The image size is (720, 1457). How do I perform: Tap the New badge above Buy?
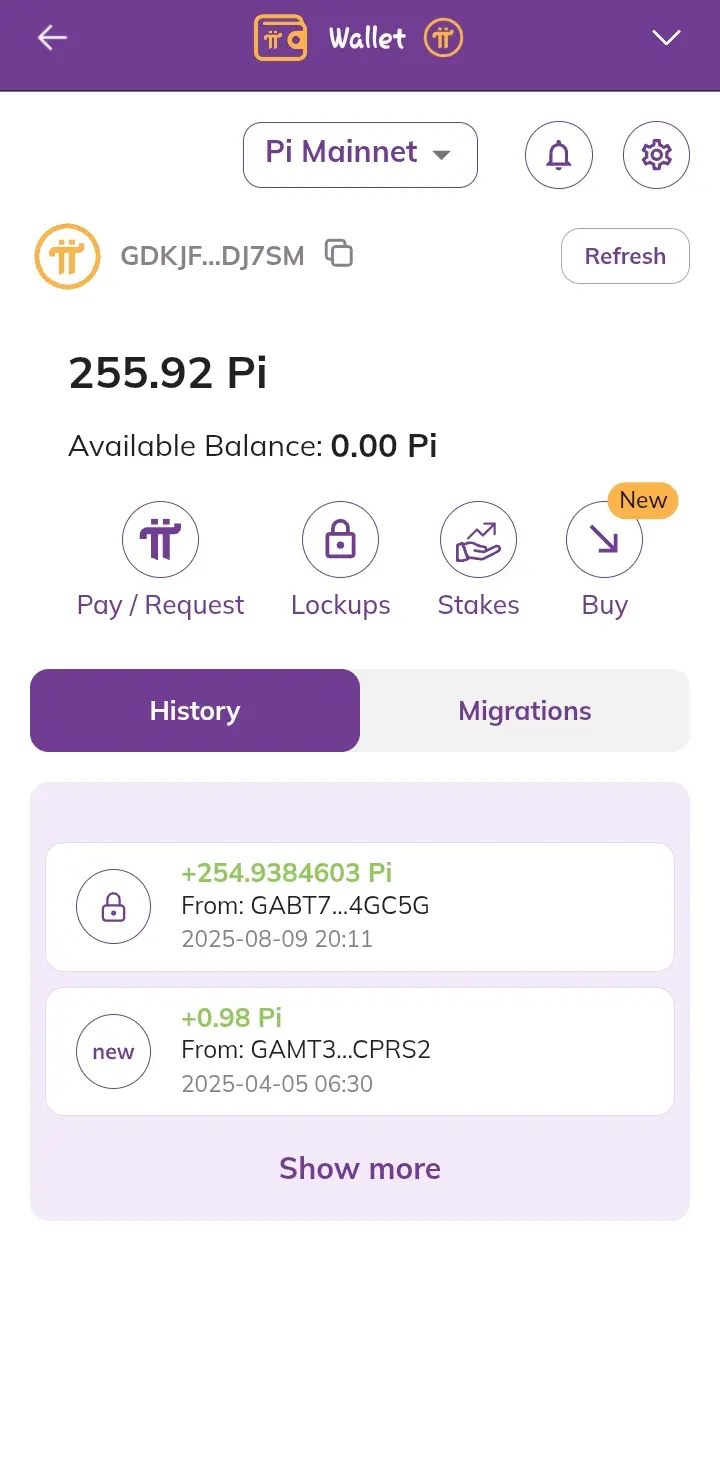643,500
